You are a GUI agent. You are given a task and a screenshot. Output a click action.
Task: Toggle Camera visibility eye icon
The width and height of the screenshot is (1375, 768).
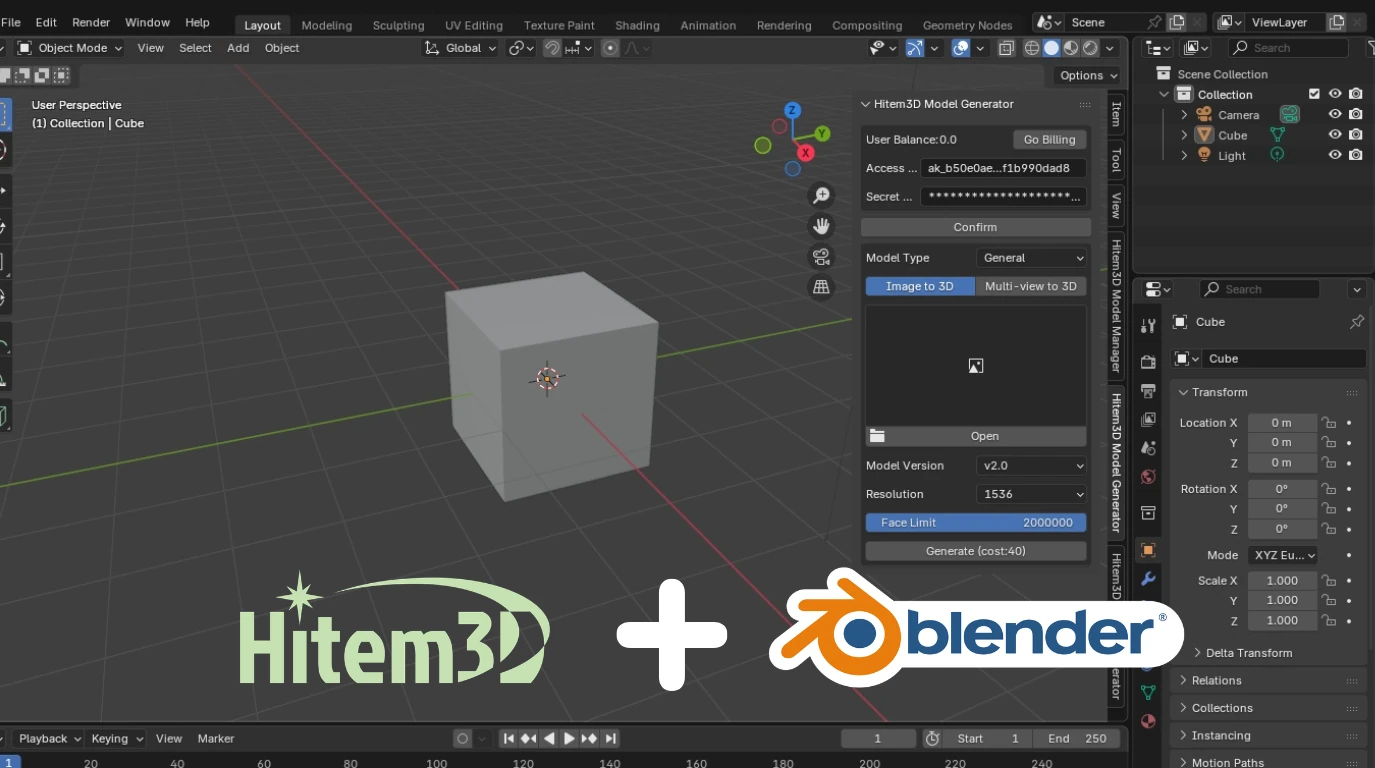click(x=1334, y=115)
